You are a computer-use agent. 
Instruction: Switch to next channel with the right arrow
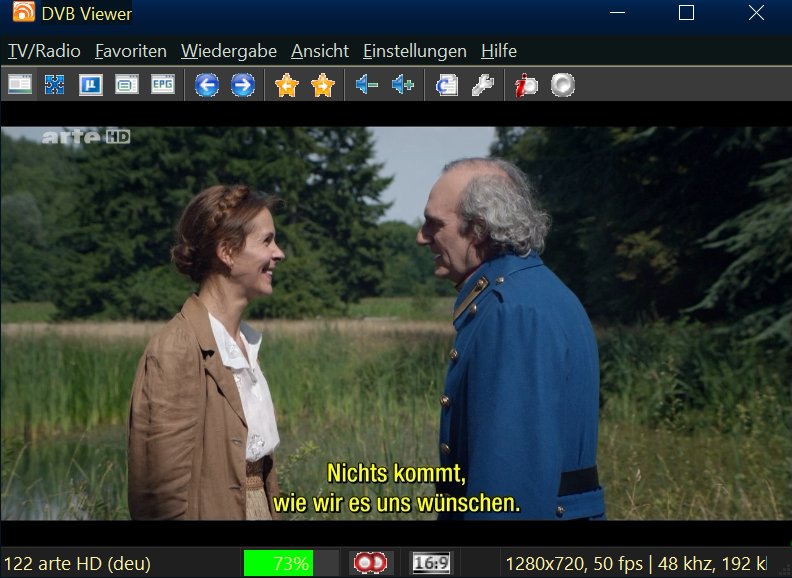242,86
